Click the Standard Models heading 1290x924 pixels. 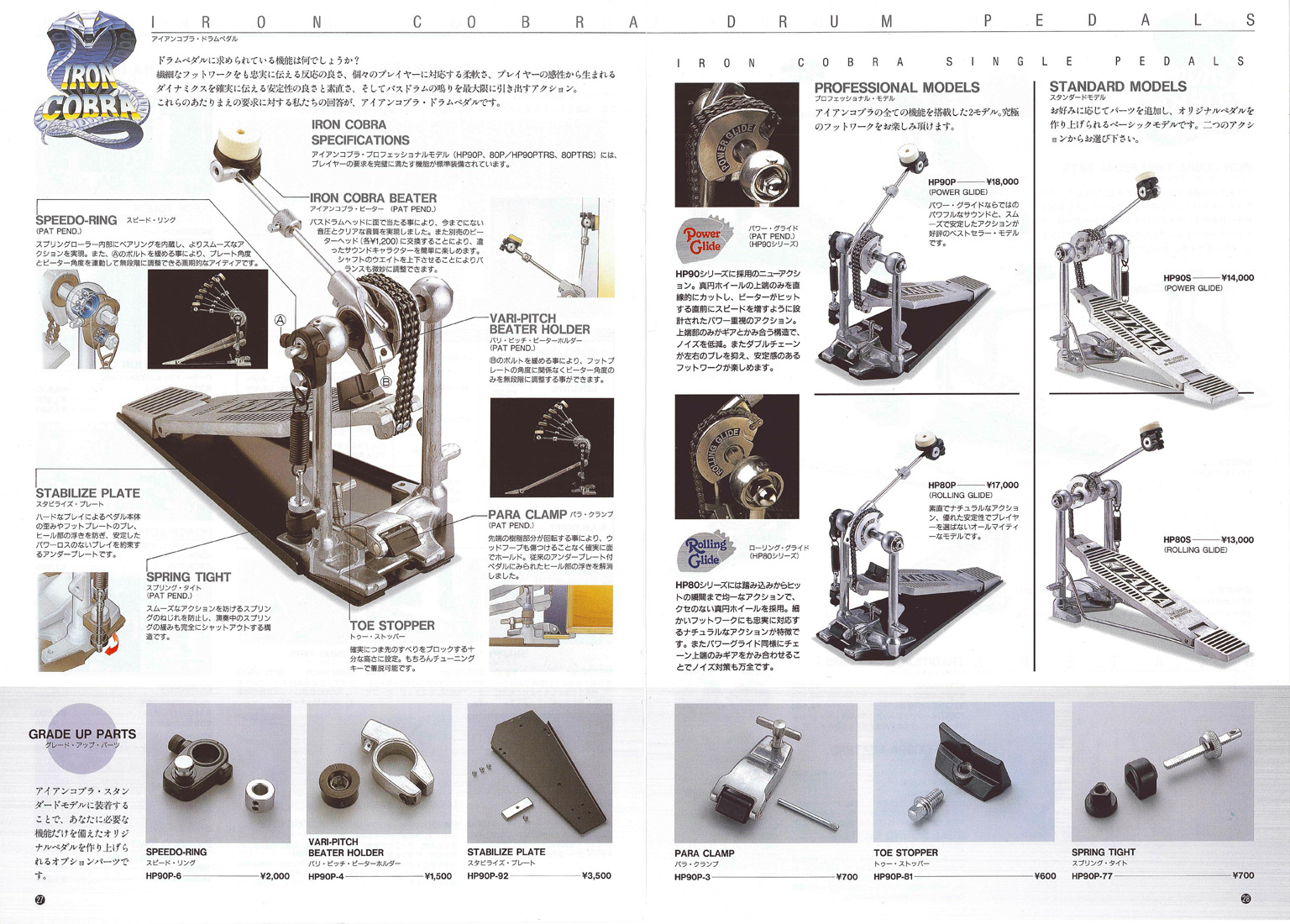1117,87
